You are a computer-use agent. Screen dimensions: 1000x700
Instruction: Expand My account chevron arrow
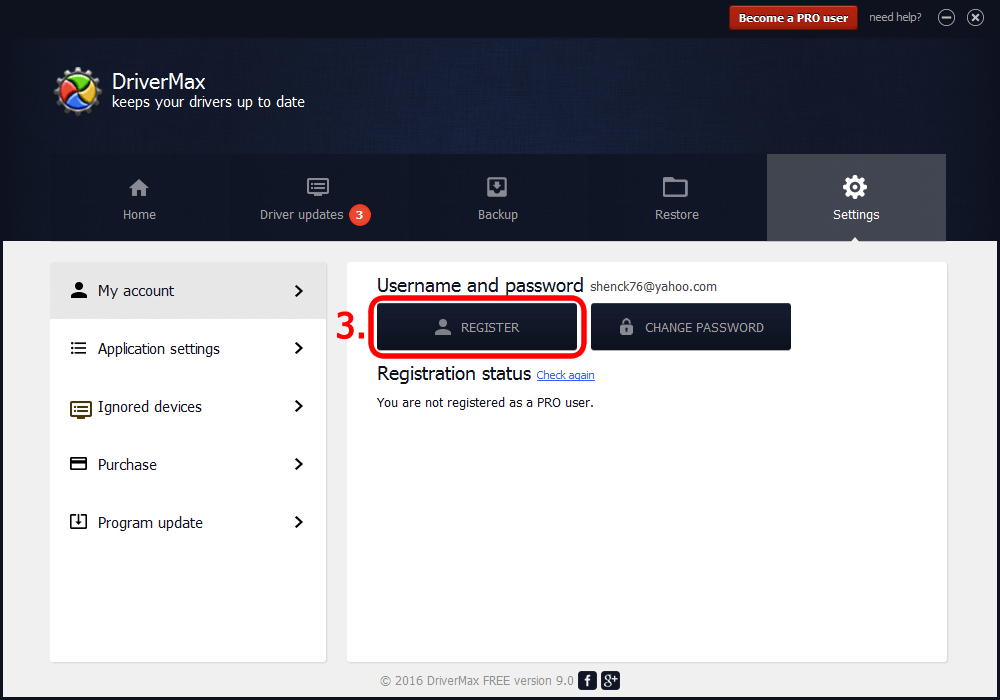[x=298, y=291]
